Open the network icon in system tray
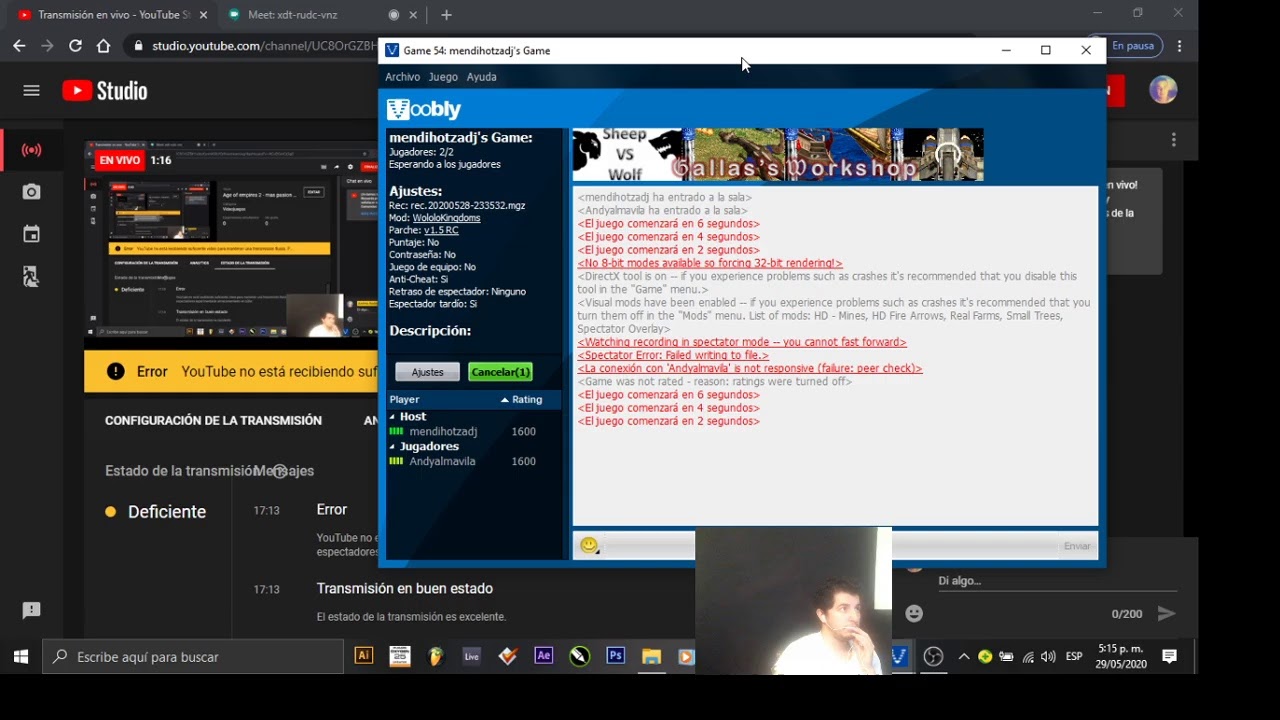The image size is (1280, 720). point(1027,657)
